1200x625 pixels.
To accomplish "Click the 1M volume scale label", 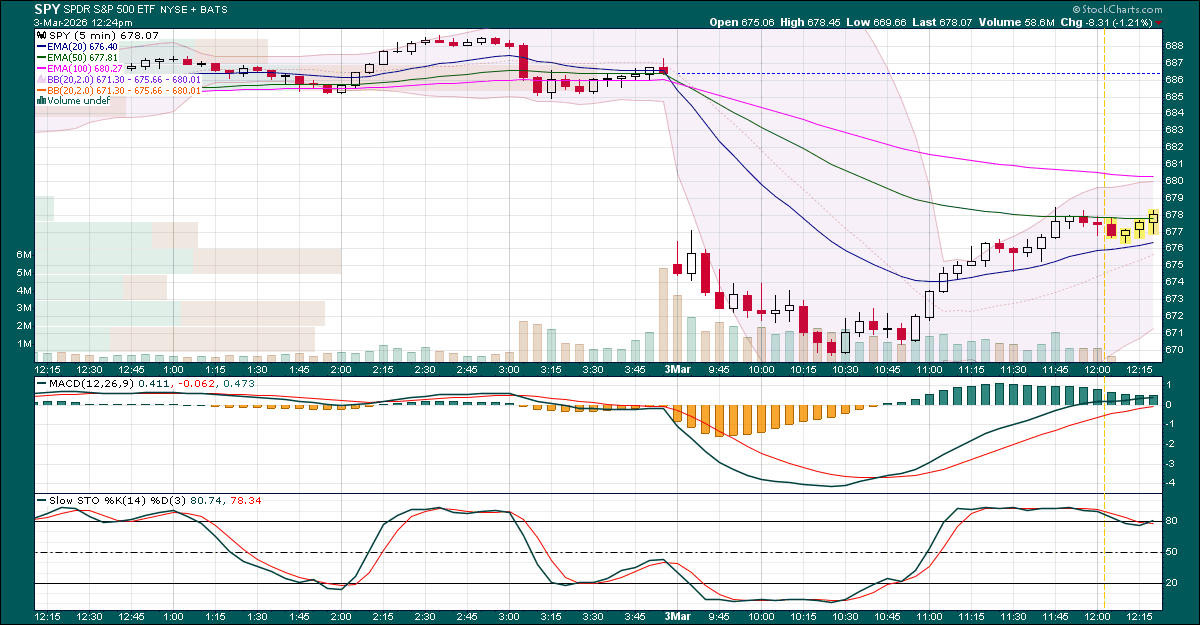I will [24, 344].
